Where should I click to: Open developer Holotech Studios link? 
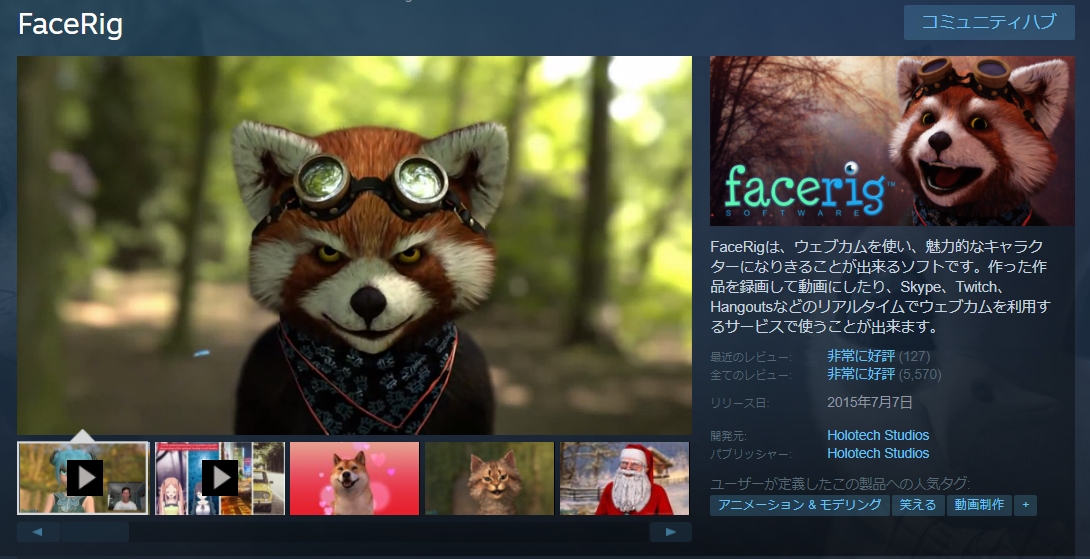pos(878,435)
